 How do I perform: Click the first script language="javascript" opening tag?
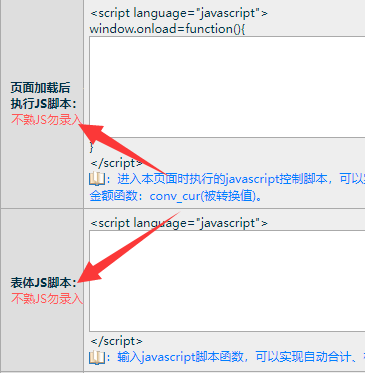(179, 13)
